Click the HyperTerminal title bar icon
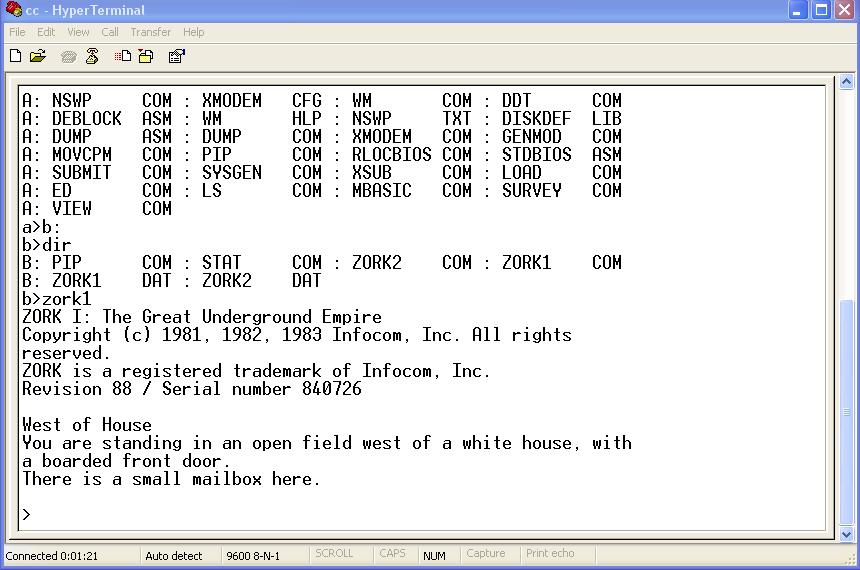 [13, 9]
